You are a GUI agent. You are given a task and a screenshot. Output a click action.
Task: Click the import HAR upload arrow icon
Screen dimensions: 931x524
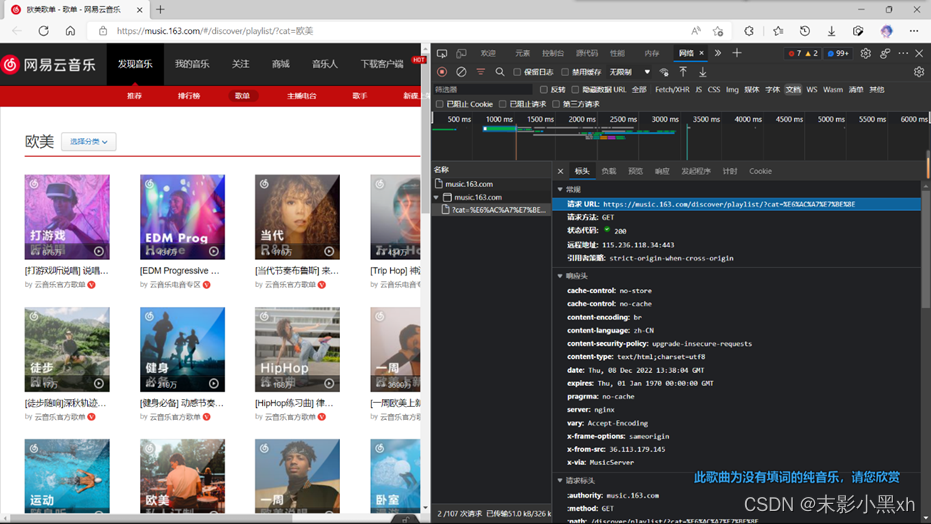[x=683, y=72]
